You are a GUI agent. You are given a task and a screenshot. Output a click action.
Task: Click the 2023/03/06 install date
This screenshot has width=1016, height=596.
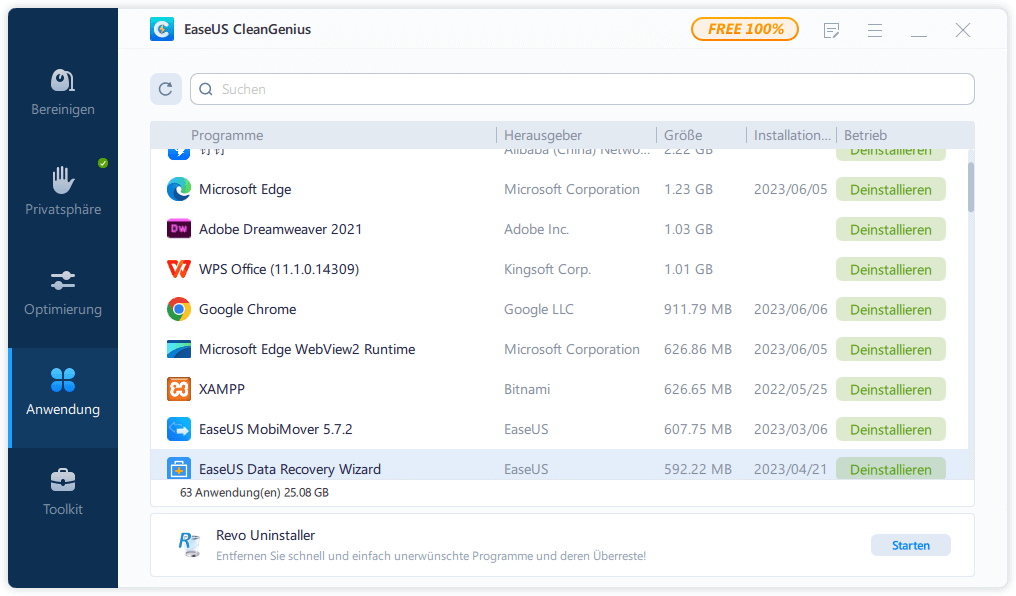pyautogui.click(x=791, y=430)
